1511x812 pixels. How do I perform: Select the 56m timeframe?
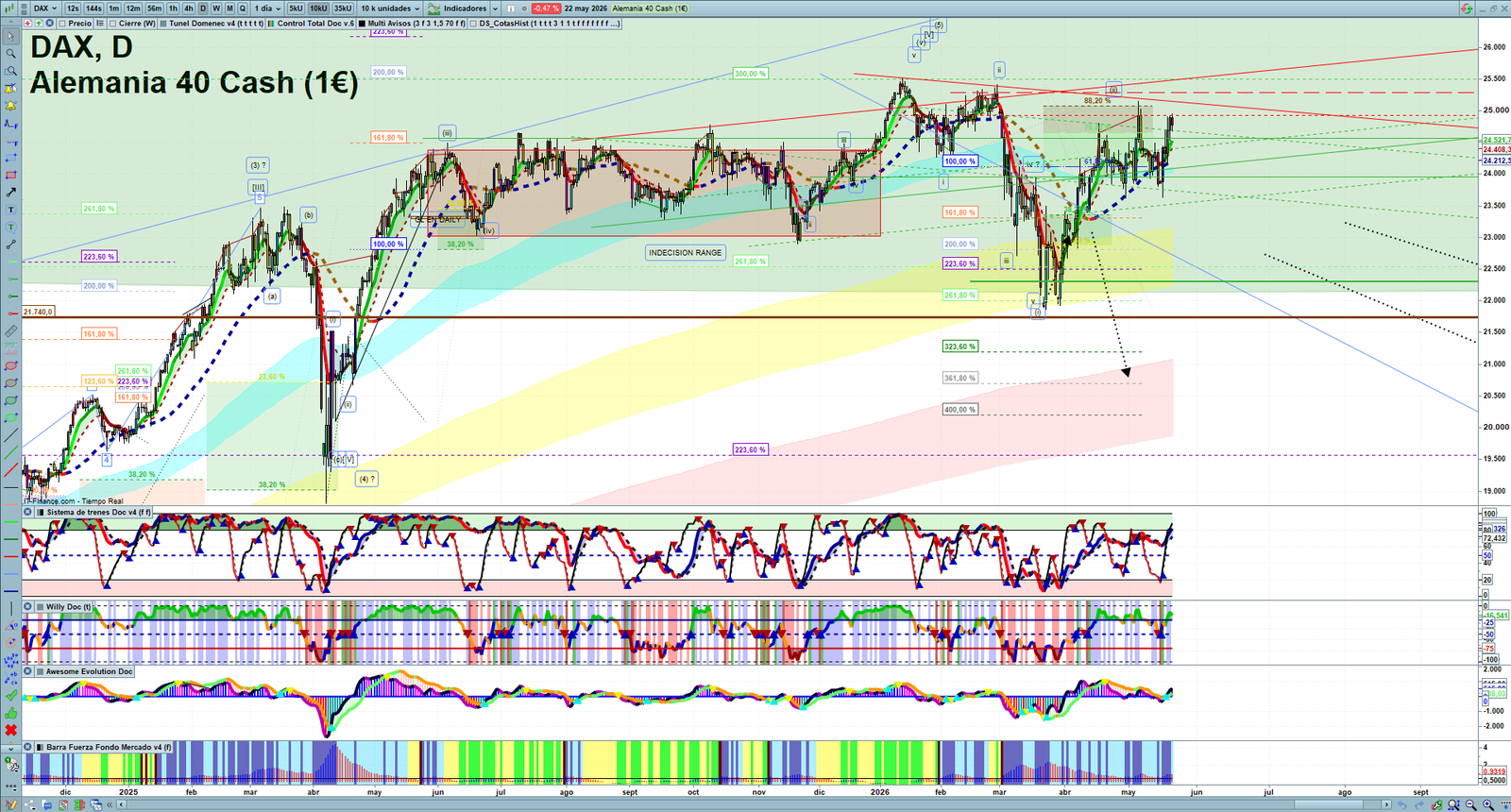point(154,8)
